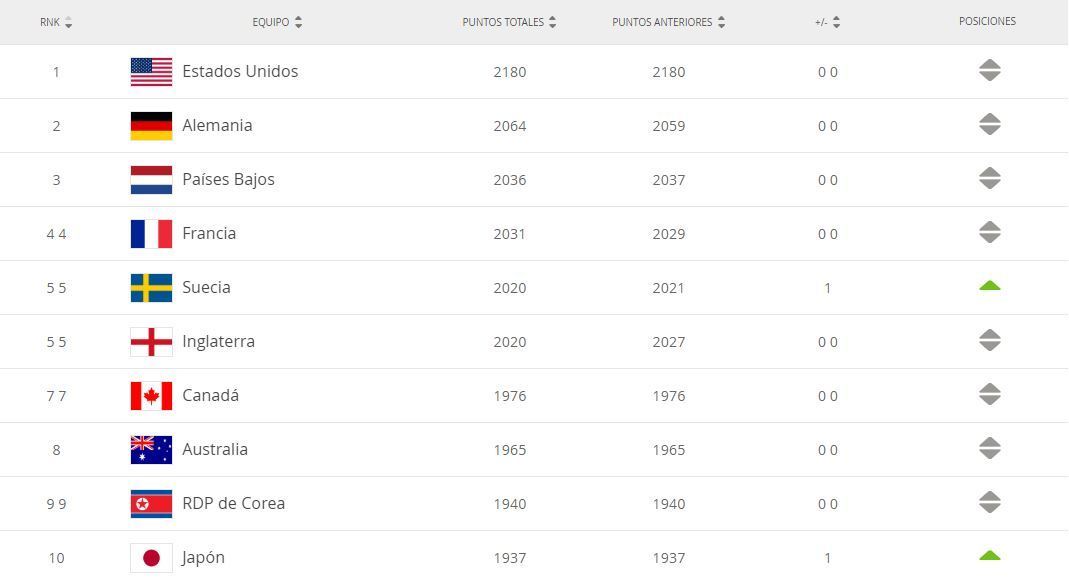Open the Estados Unidos team link
Viewport: 1069px width, 580px height.
[240, 72]
